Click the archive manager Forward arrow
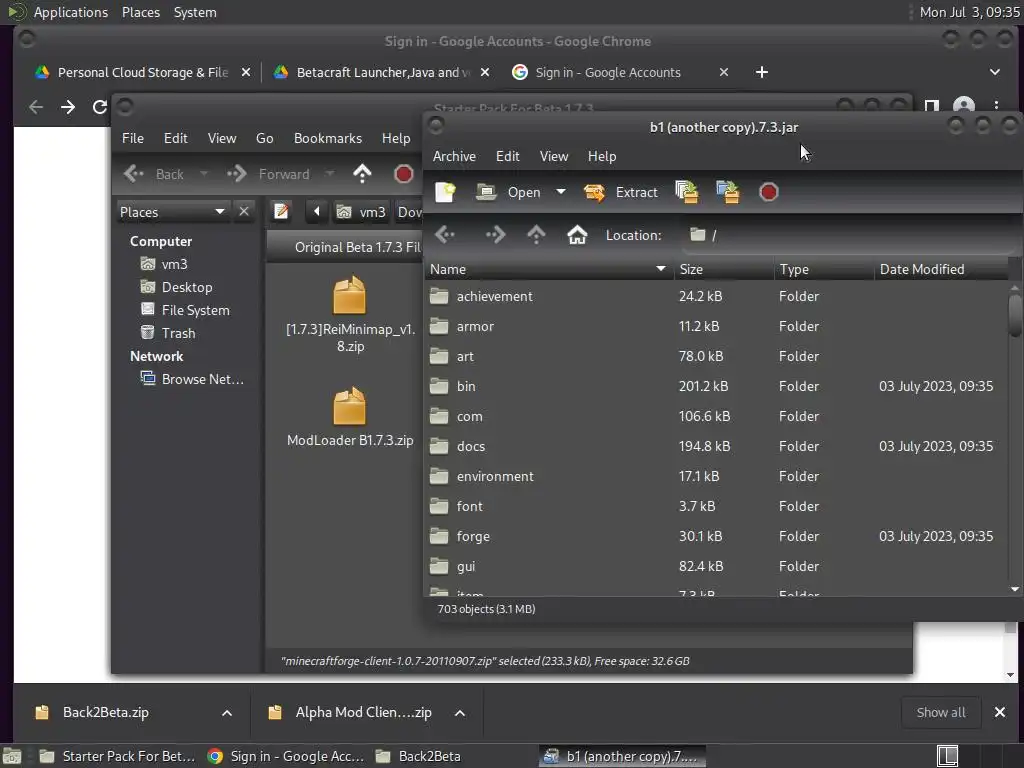 (495, 234)
